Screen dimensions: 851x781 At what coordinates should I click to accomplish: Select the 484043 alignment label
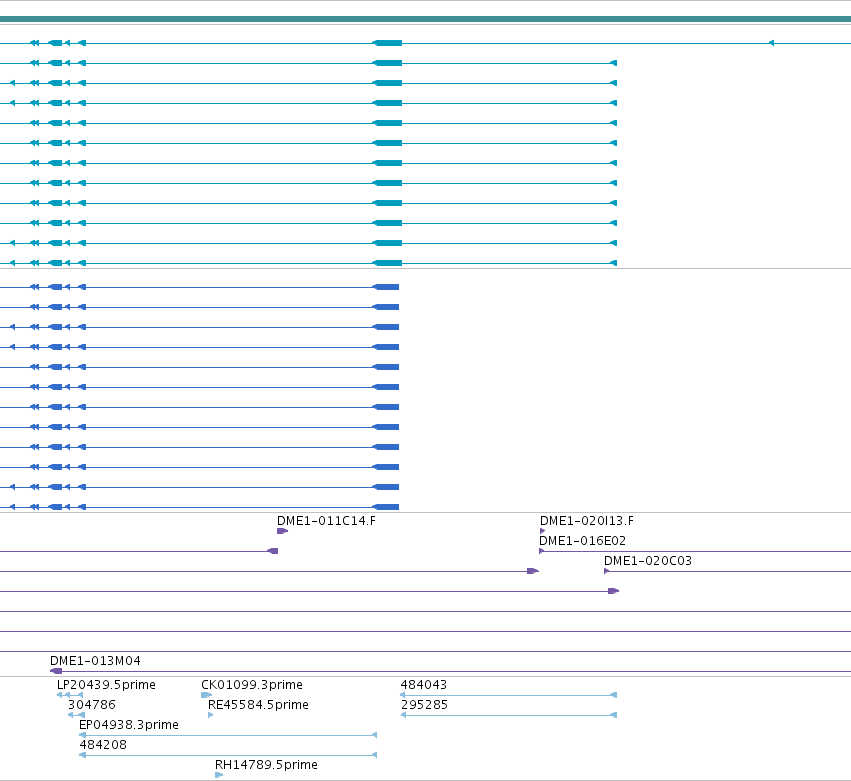[x=424, y=685]
